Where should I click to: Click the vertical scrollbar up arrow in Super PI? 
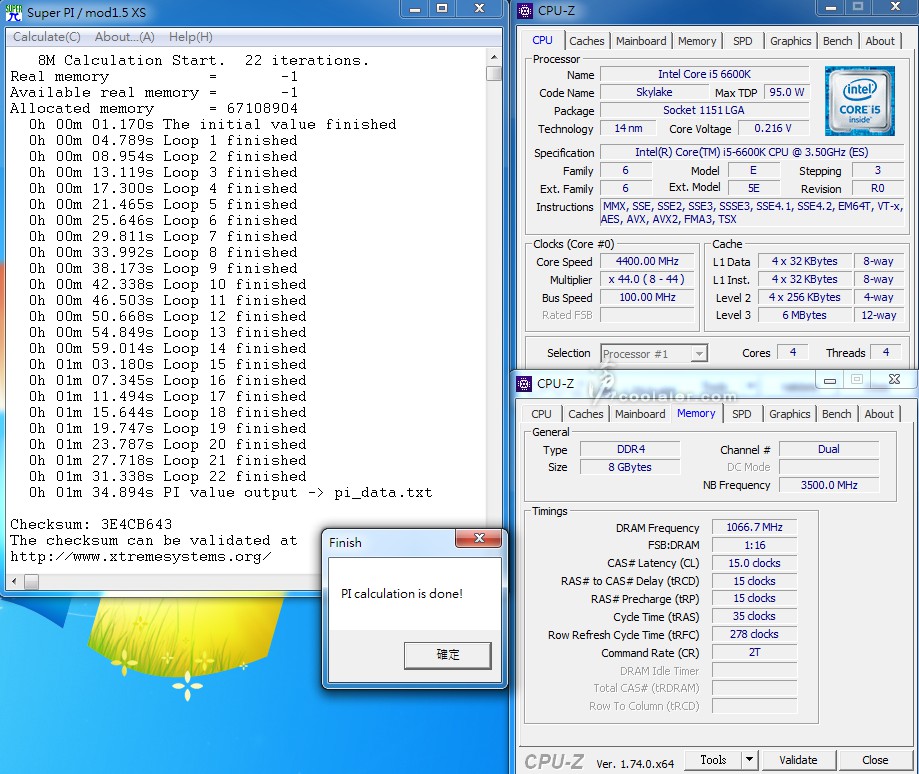493,57
